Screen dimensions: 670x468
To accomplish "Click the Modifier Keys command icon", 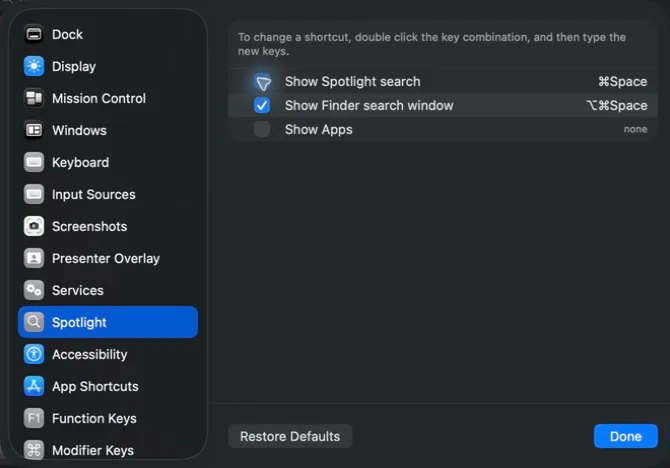I will [34, 450].
